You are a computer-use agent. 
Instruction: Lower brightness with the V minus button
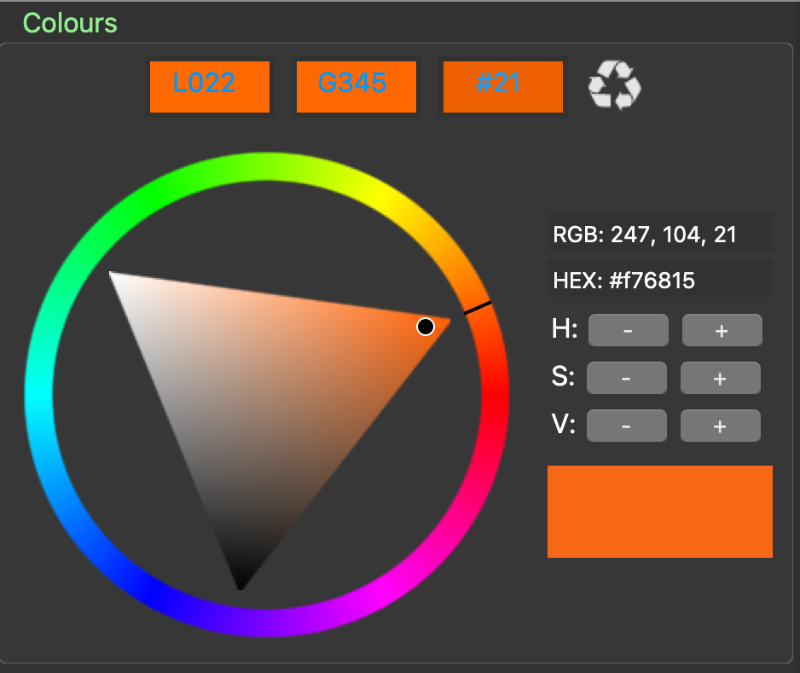(626, 426)
